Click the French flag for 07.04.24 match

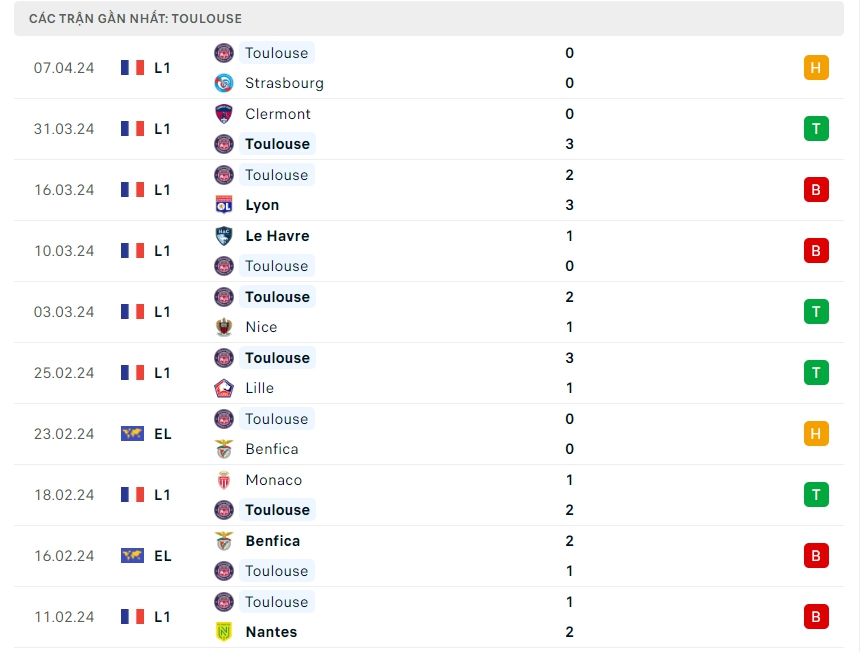coord(132,68)
